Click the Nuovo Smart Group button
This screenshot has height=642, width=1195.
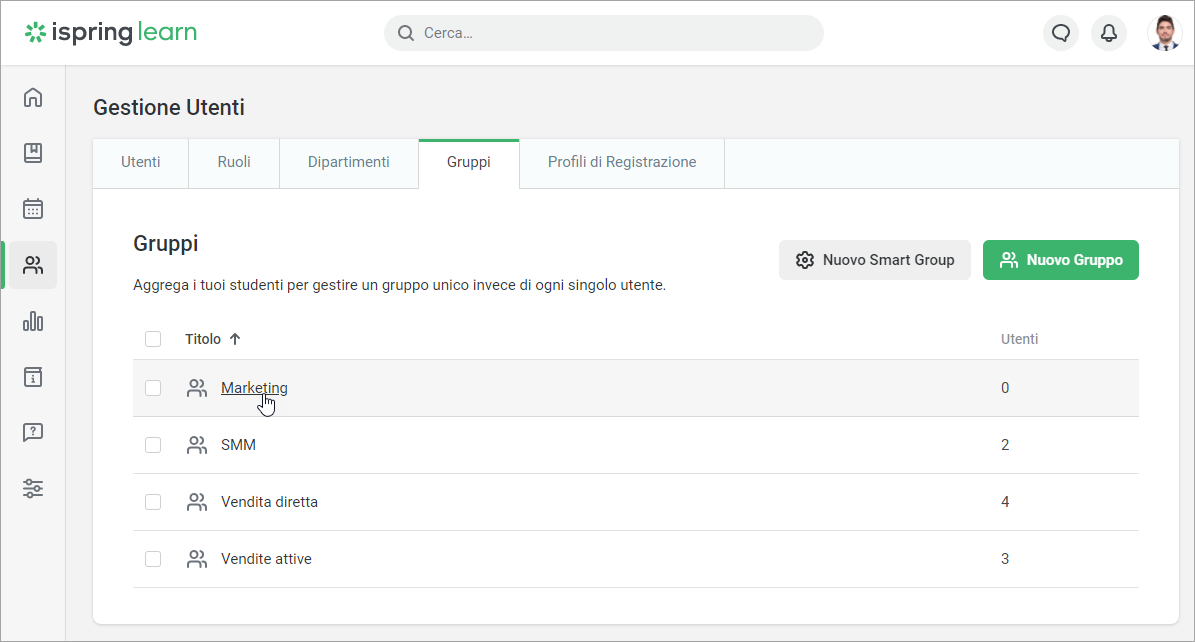874,260
